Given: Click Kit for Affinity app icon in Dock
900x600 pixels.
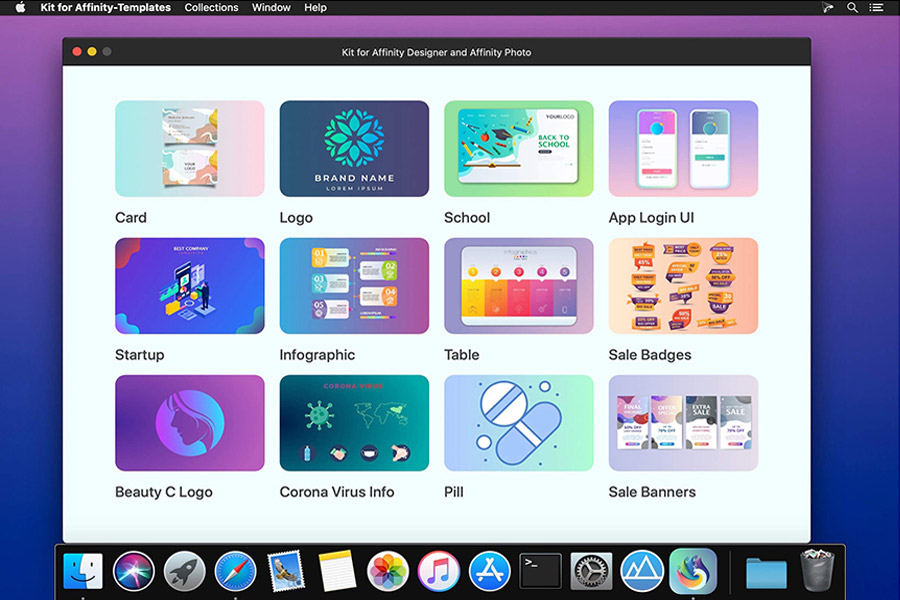Looking at the screenshot, I should pyautogui.click(x=693, y=571).
